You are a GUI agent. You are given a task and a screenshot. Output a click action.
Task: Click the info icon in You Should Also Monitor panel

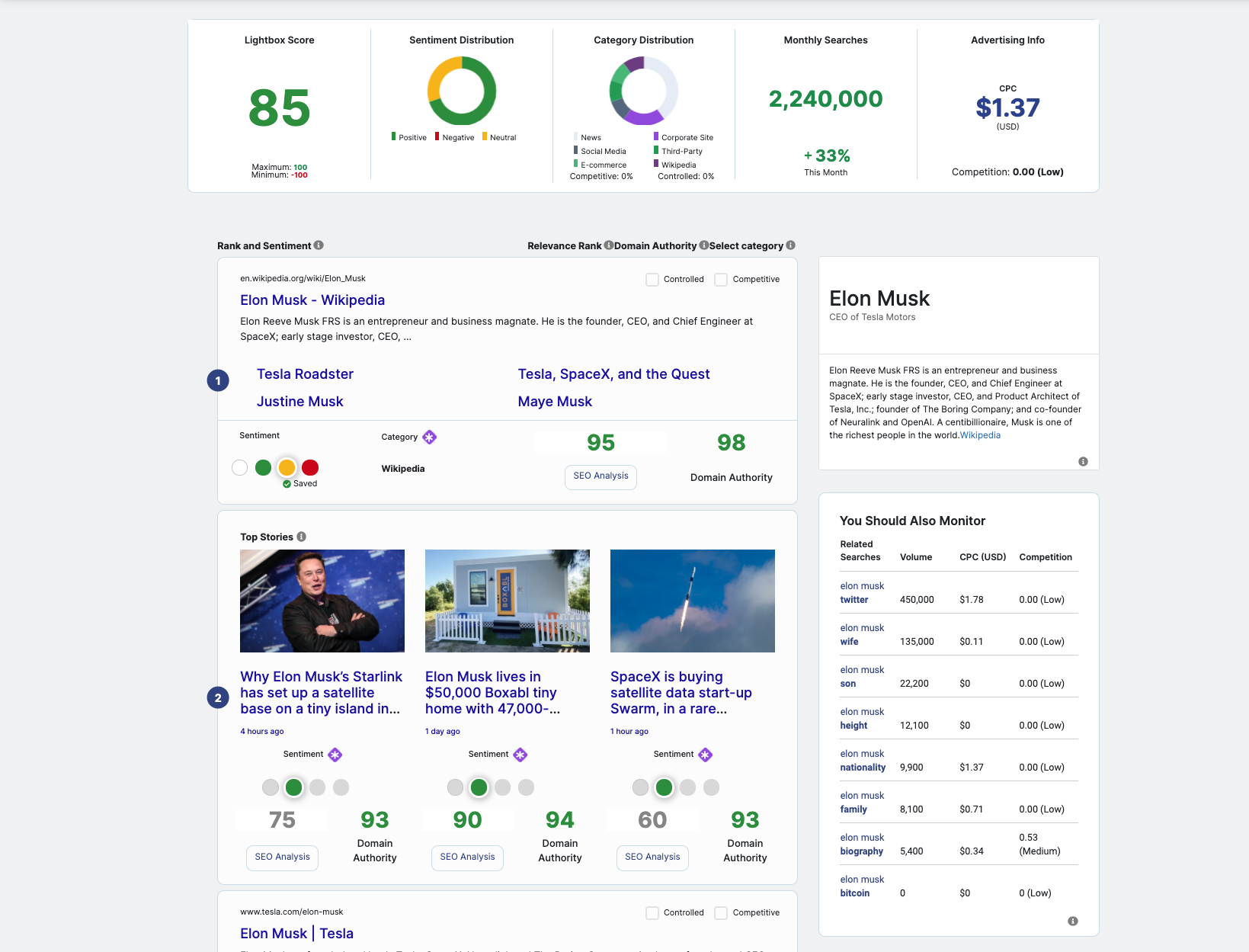[1074, 921]
